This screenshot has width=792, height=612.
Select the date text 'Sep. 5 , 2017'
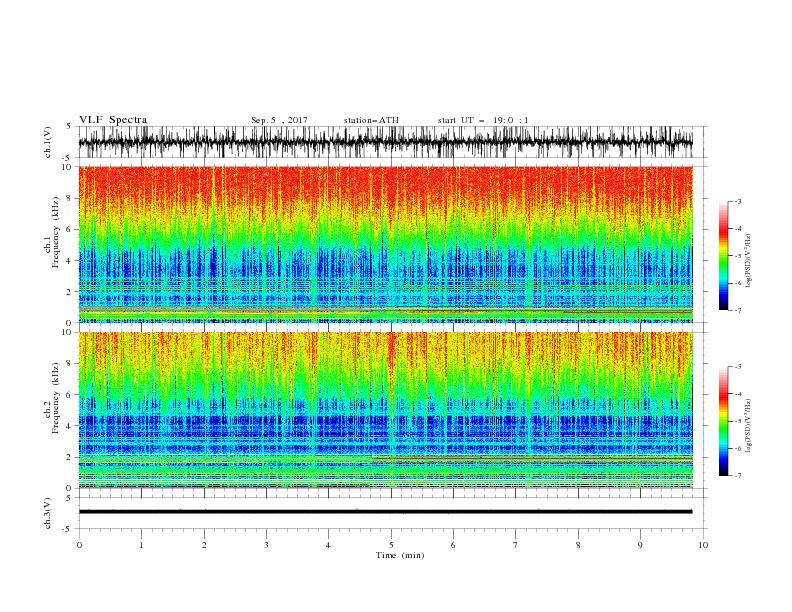pos(279,120)
